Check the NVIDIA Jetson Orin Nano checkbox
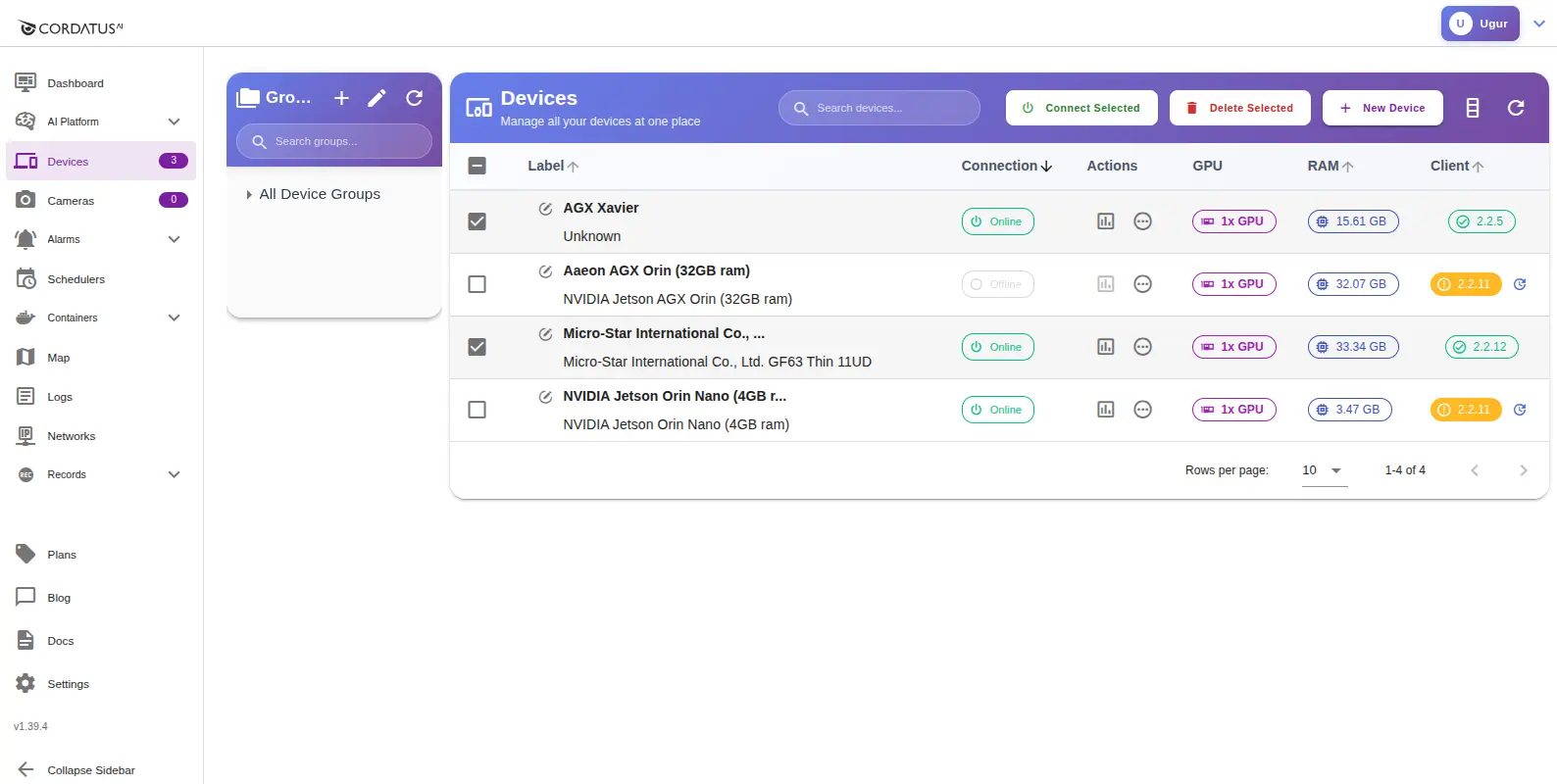Screen dimensions: 1557x784 pos(477,410)
